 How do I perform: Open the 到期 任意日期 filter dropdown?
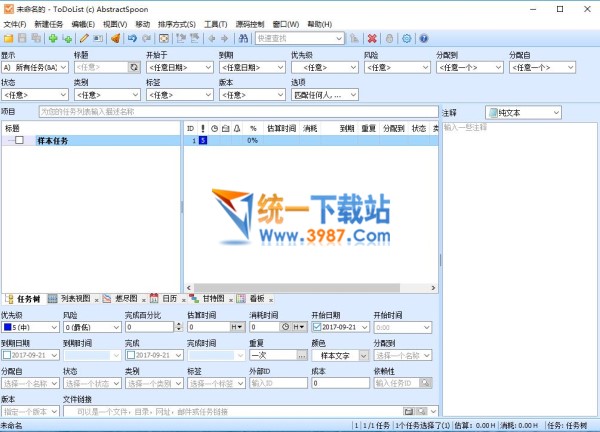252,67
